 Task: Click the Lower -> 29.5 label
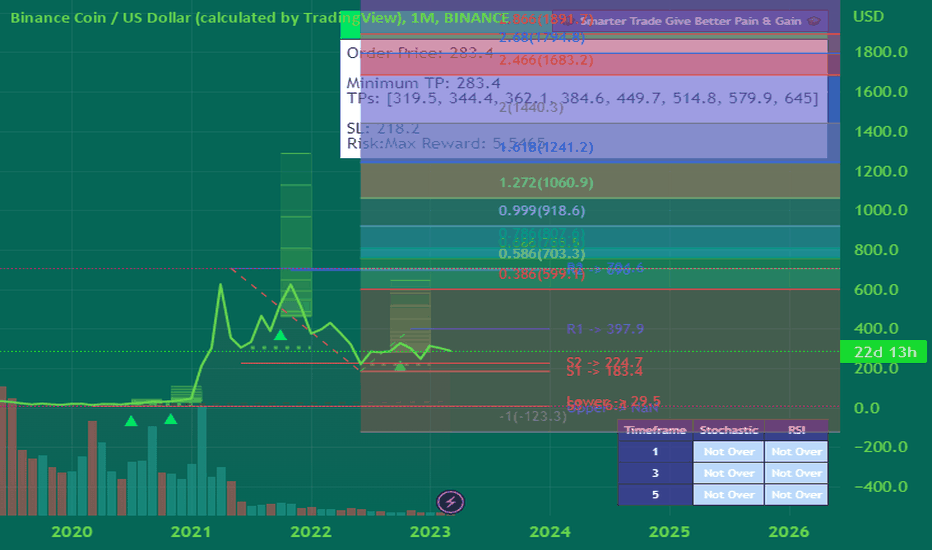point(613,401)
